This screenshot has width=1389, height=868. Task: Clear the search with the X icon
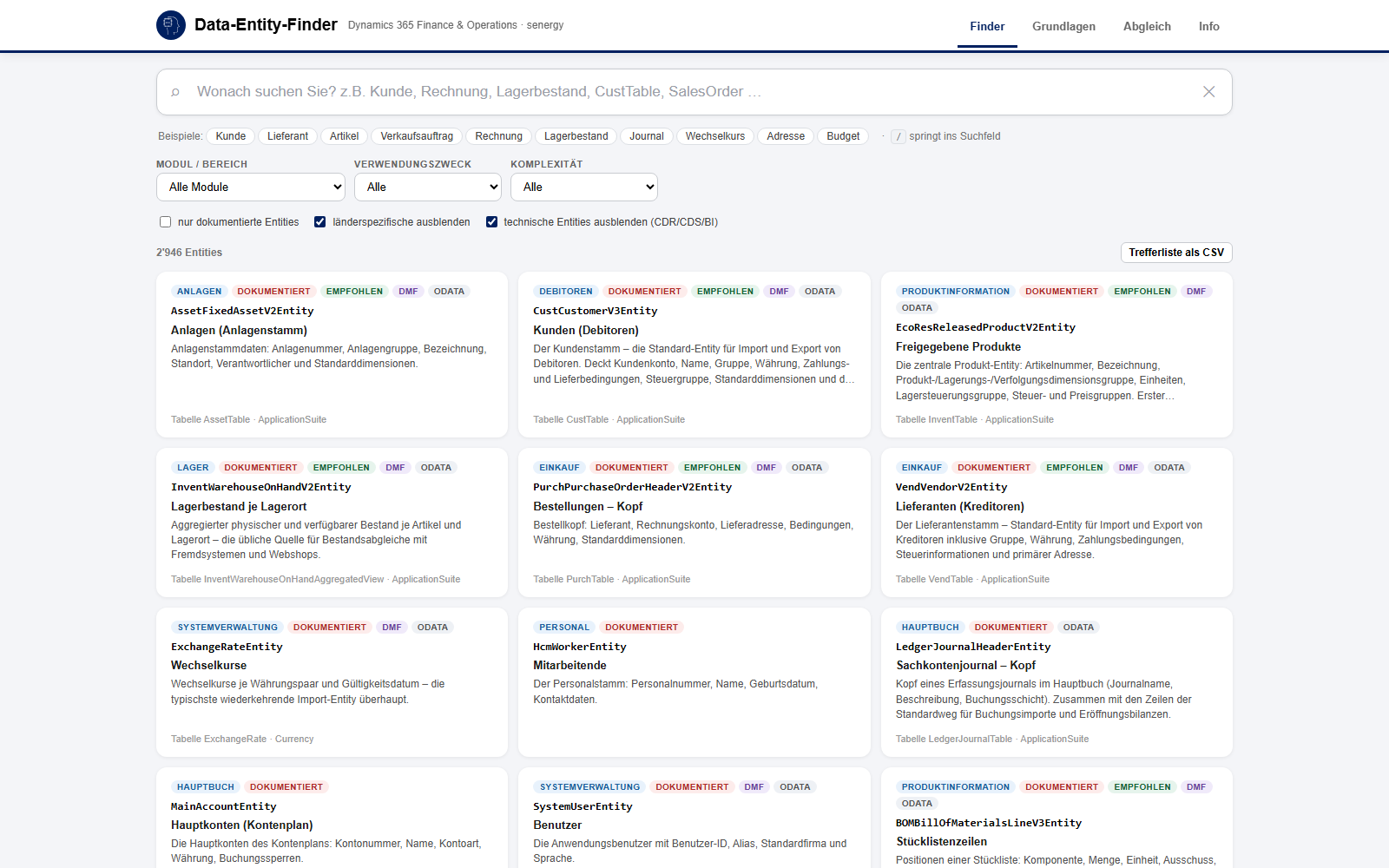pos(1208,92)
